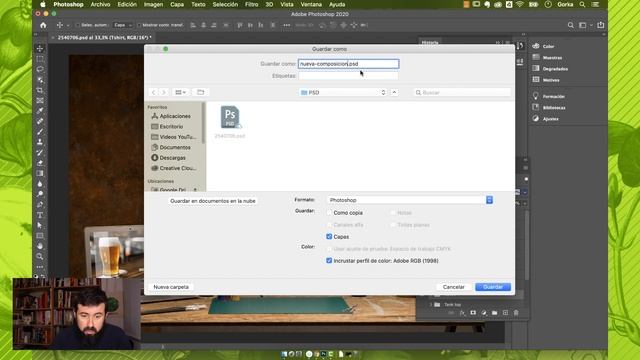This screenshot has width=640, height=360.
Task: Open Escritorio in the Favoritos sidebar
Action: pyautogui.click(x=171, y=127)
